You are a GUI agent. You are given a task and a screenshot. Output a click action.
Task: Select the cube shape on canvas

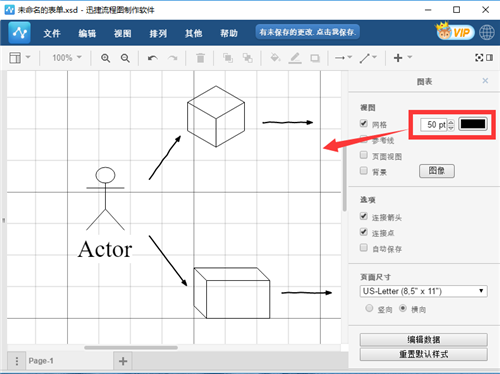216,116
